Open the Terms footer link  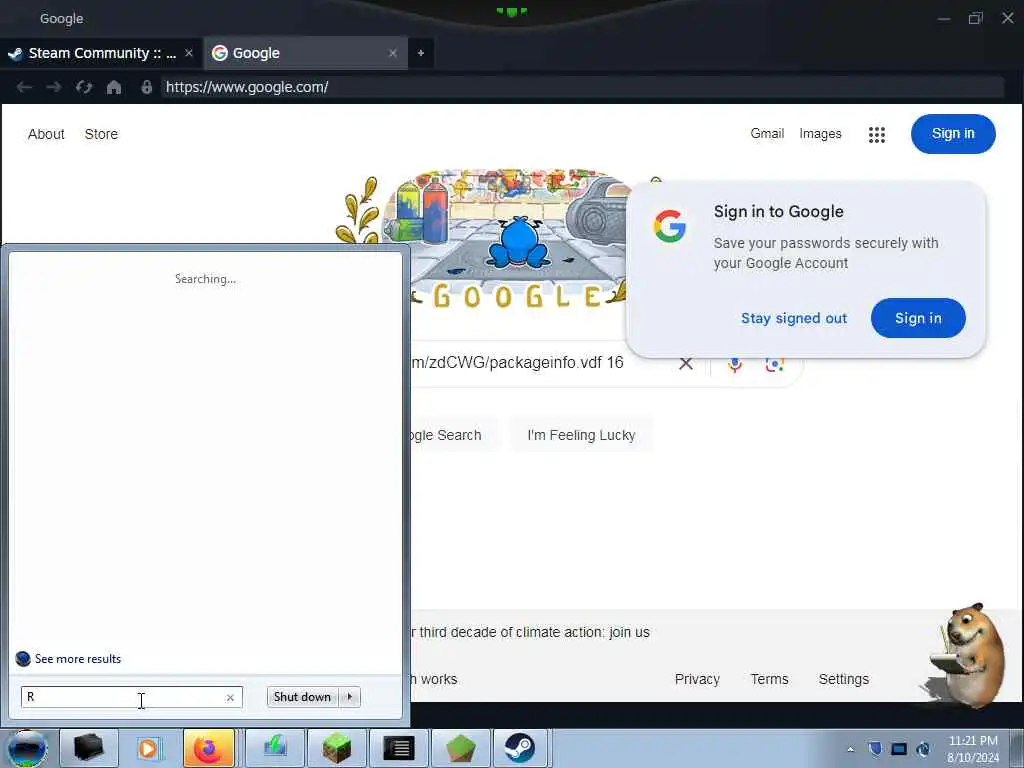point(769,679)
